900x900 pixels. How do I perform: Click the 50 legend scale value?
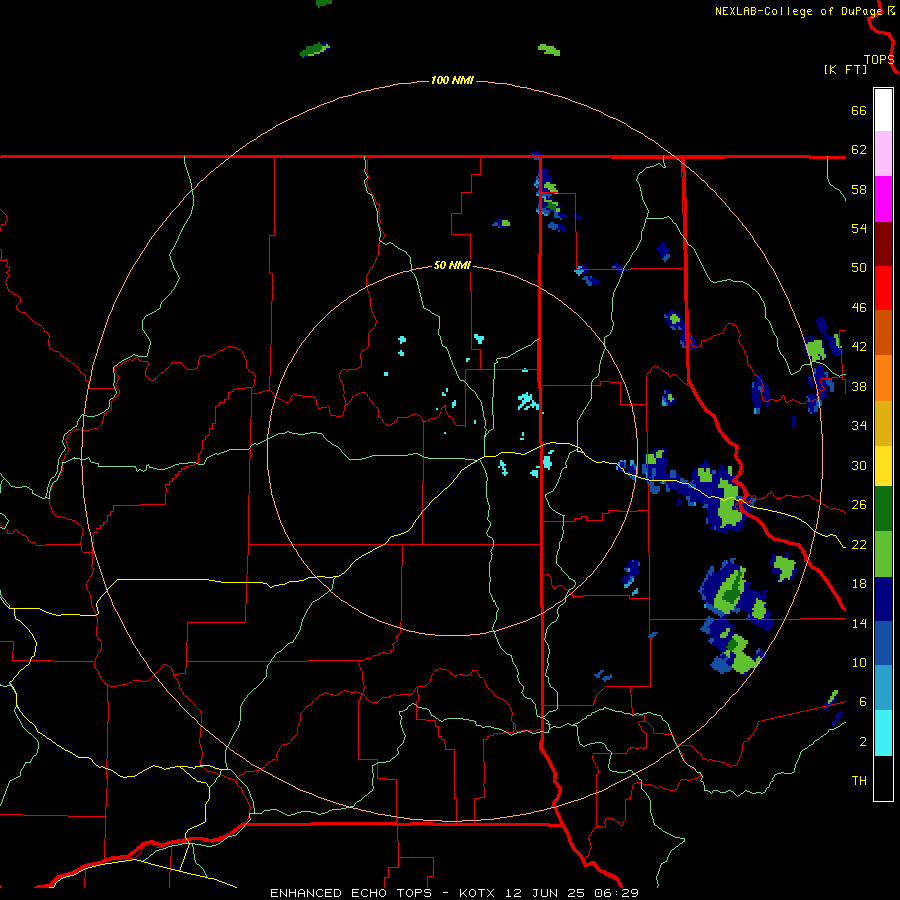pos(859,268)
